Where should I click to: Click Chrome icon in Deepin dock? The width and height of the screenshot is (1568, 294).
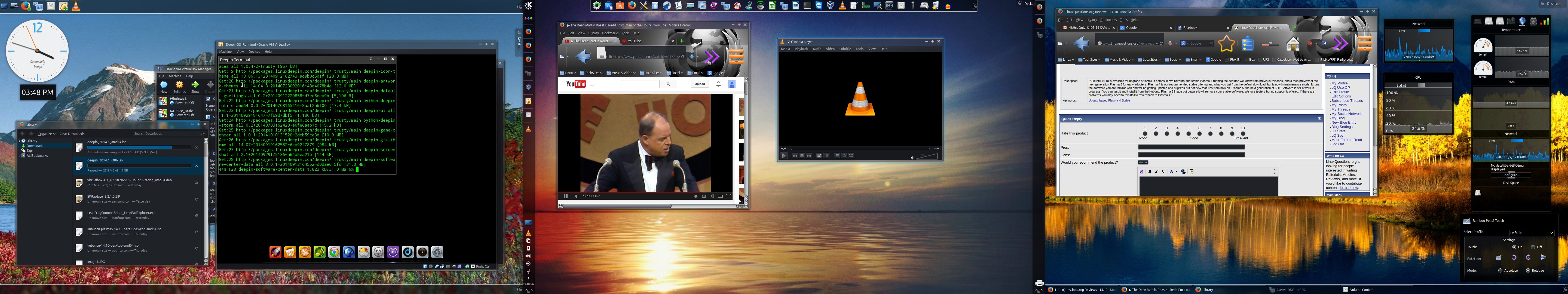[334, 252]
